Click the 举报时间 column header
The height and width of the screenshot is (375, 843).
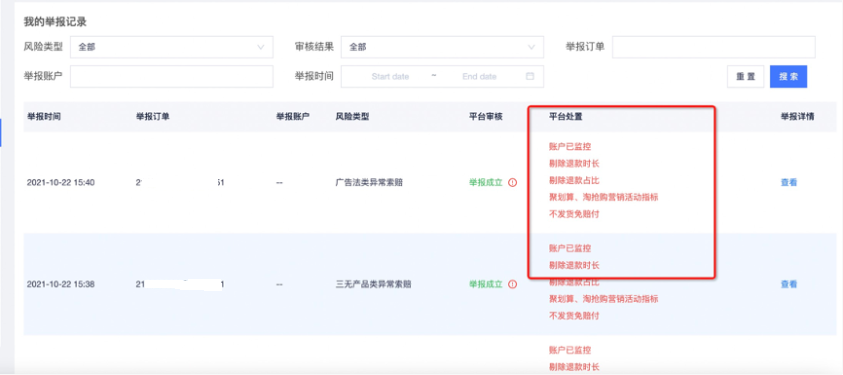44,116
